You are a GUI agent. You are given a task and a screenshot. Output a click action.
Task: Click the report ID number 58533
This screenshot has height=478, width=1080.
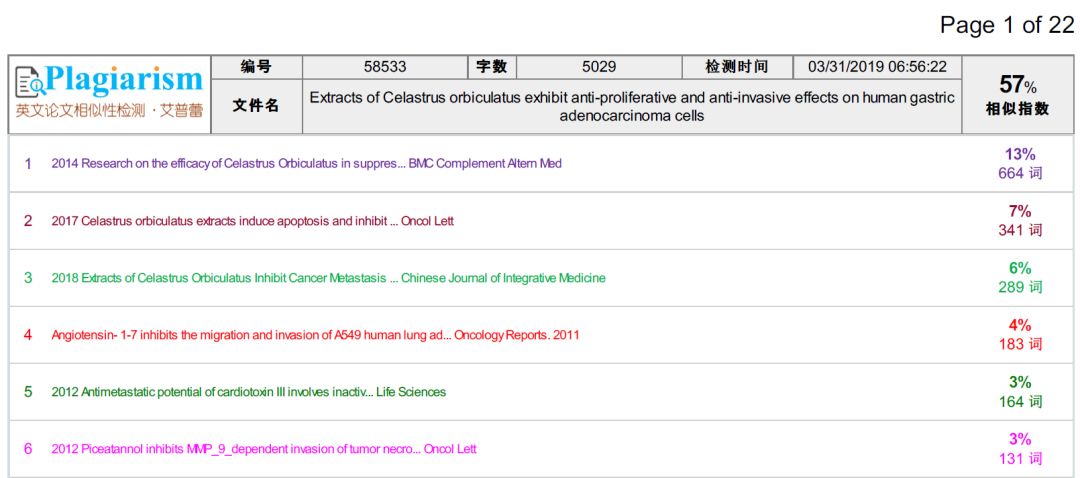pos(385,67)
